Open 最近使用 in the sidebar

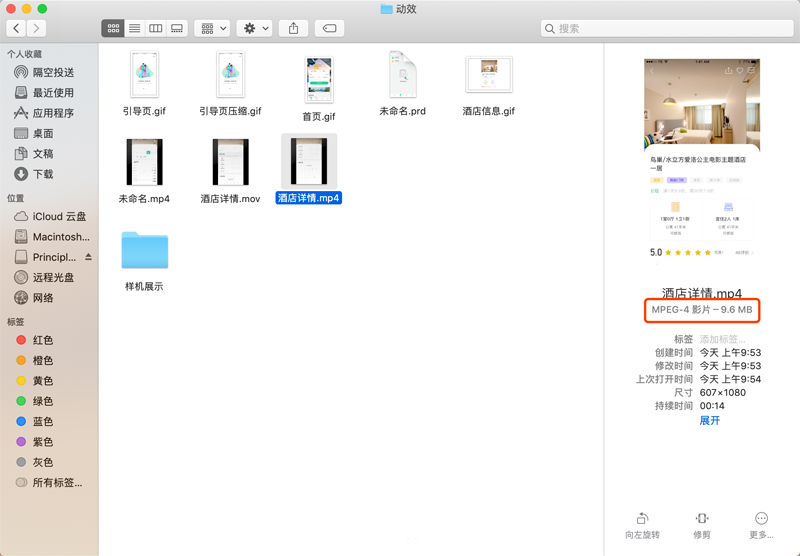point(45,93)
